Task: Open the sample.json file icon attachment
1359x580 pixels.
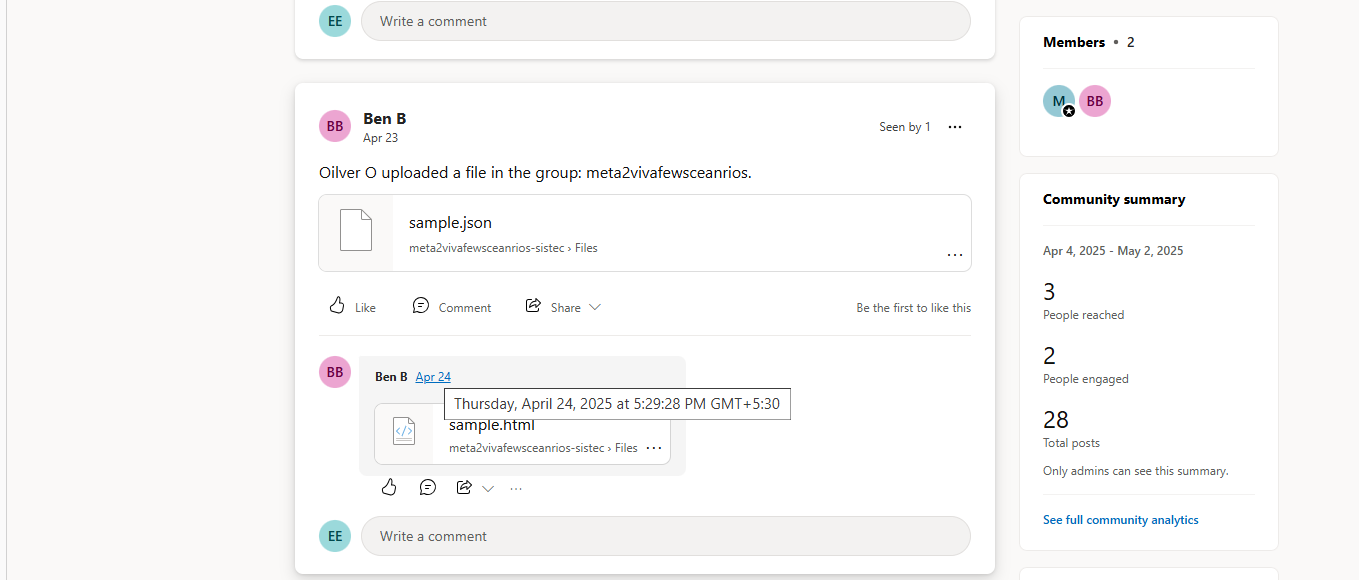Action: 356,231
